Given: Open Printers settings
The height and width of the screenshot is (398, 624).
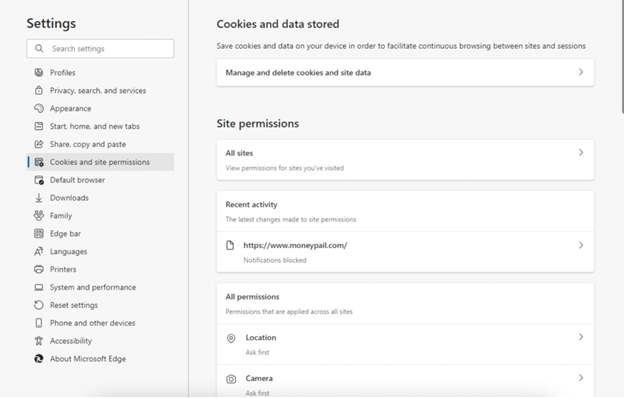Looking at the screenshot, I should 100,269.
